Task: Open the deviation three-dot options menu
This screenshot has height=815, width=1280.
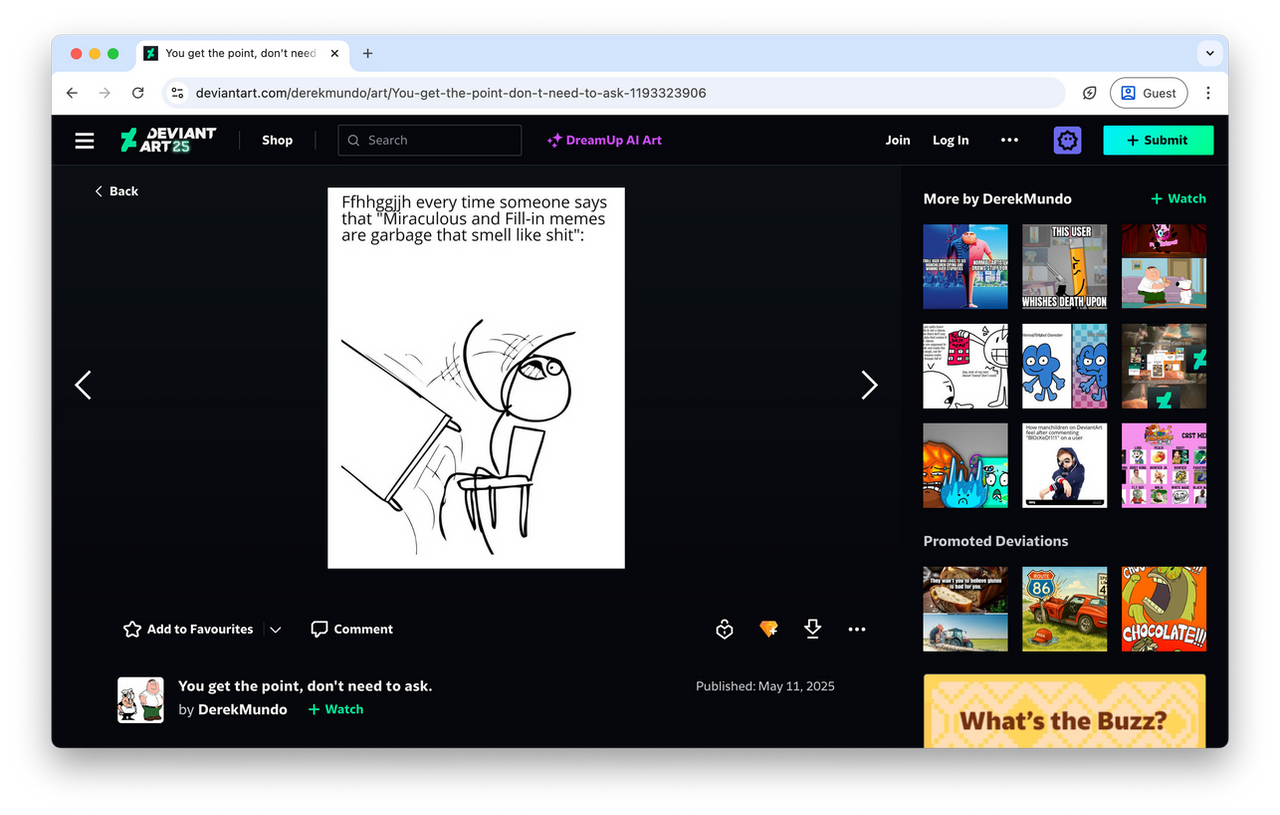Action: 857,629
